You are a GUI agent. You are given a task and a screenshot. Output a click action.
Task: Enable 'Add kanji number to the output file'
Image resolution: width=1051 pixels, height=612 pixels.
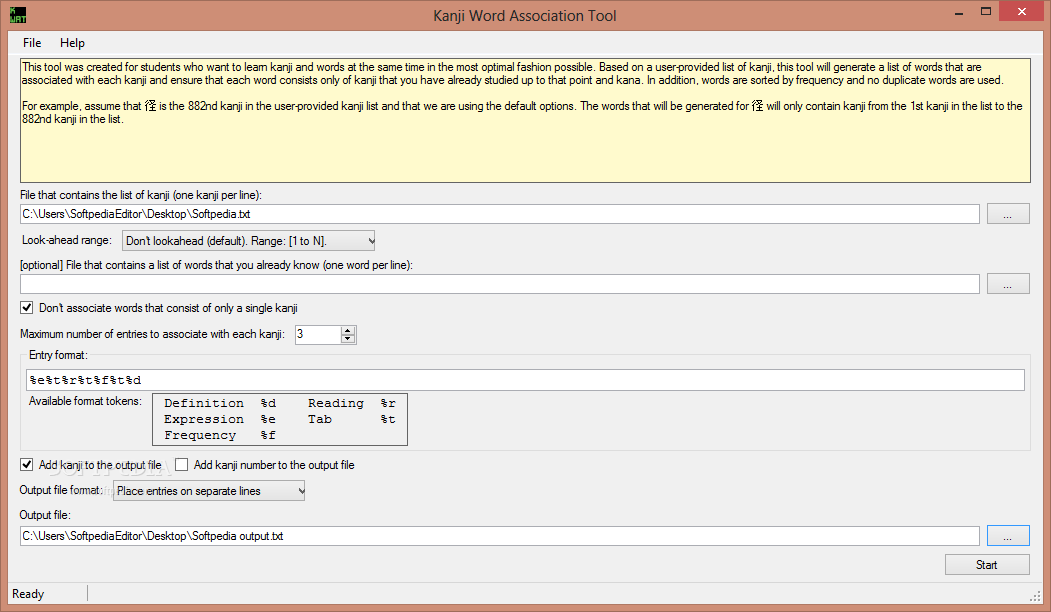[182, 465]
